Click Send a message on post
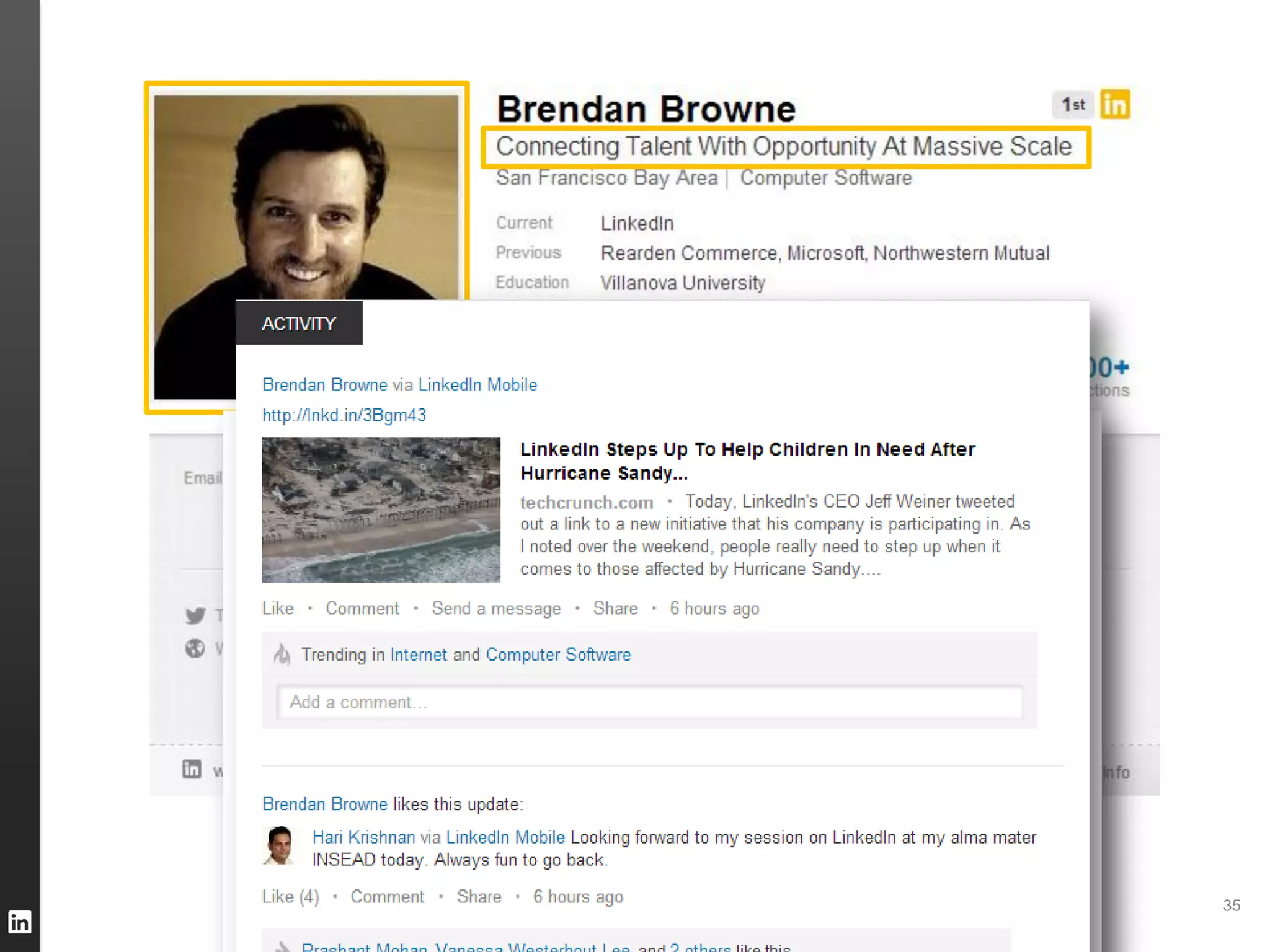The height and width of the screenshot is (952, 1270). click(x=496, y=609)
